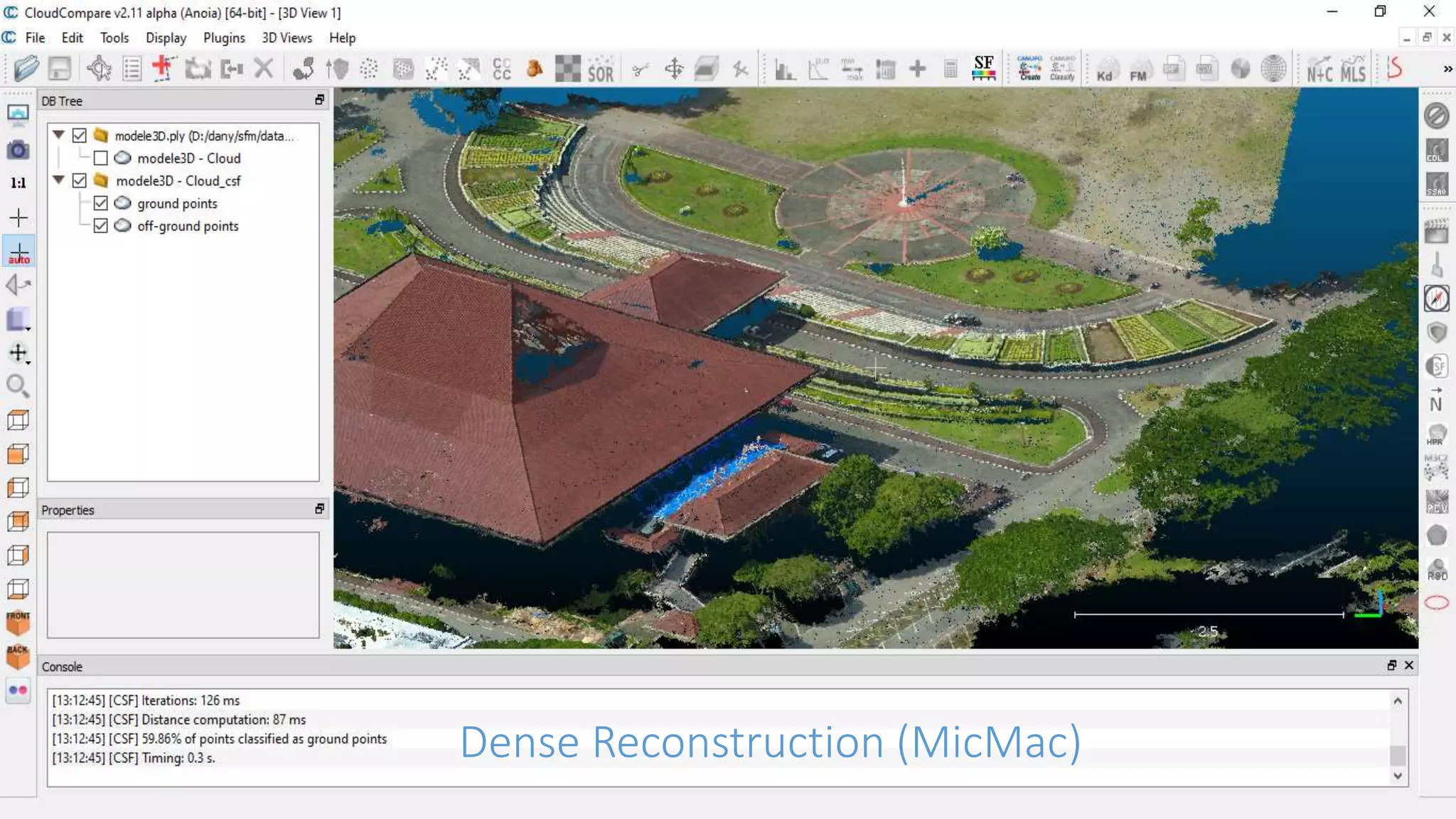The height and width of the screenshot is (819, 1456).
Task: Hide the off-ground points cloud
Action: pyautogui.click(x=101, y=226)
